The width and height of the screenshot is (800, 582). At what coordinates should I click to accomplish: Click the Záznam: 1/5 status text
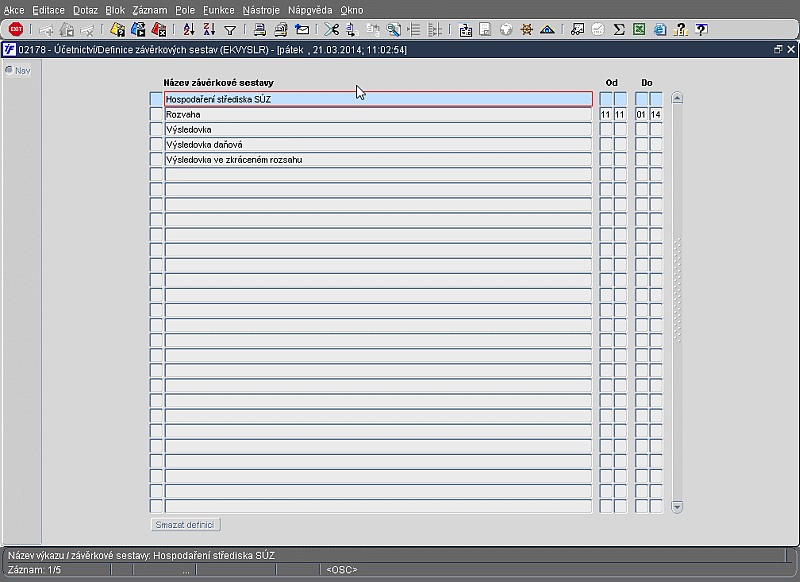click(x=34, y=570)
